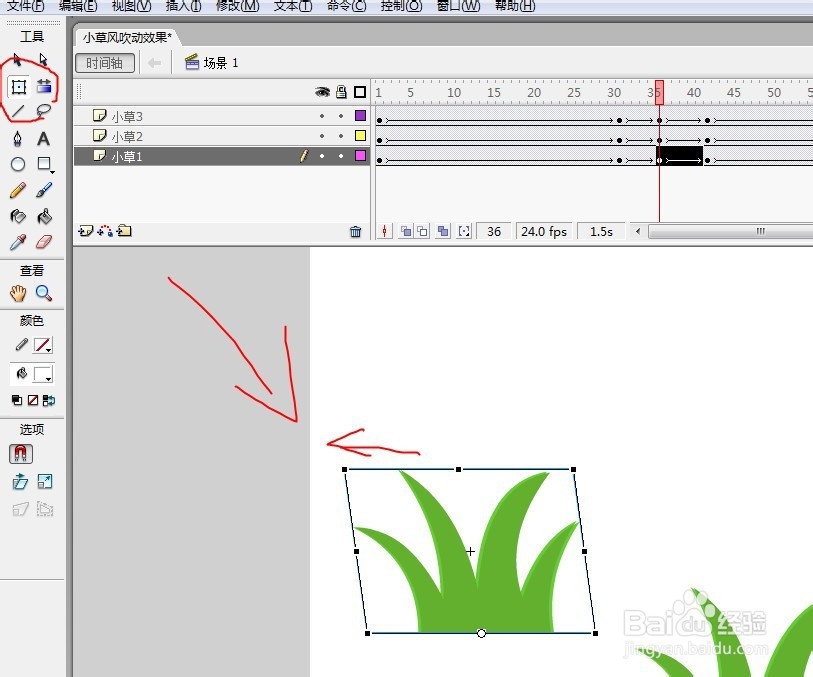Toggle outline view for all layers
The height and width of the screenshot is (677, 813).
point(360,92)
